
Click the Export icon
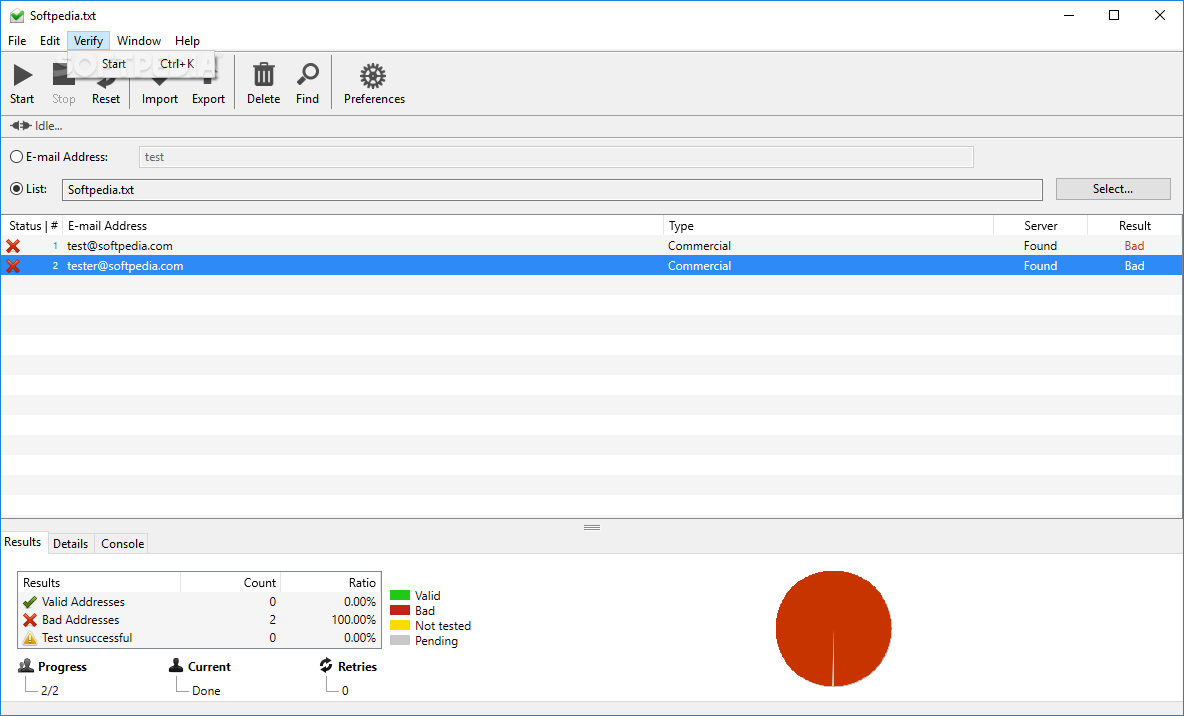click(207, 81)
